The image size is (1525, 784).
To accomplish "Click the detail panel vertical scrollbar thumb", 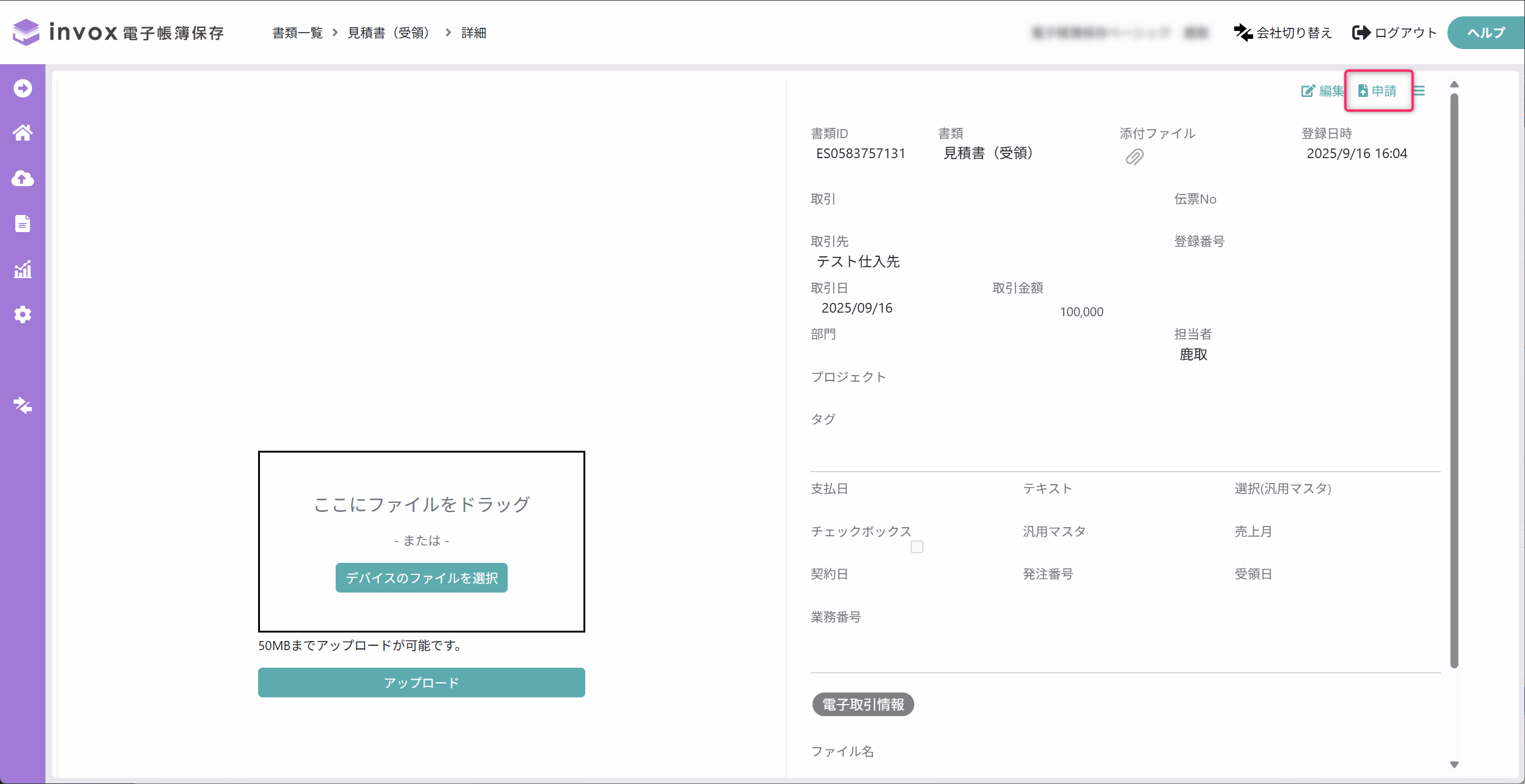I will 1454,380.
